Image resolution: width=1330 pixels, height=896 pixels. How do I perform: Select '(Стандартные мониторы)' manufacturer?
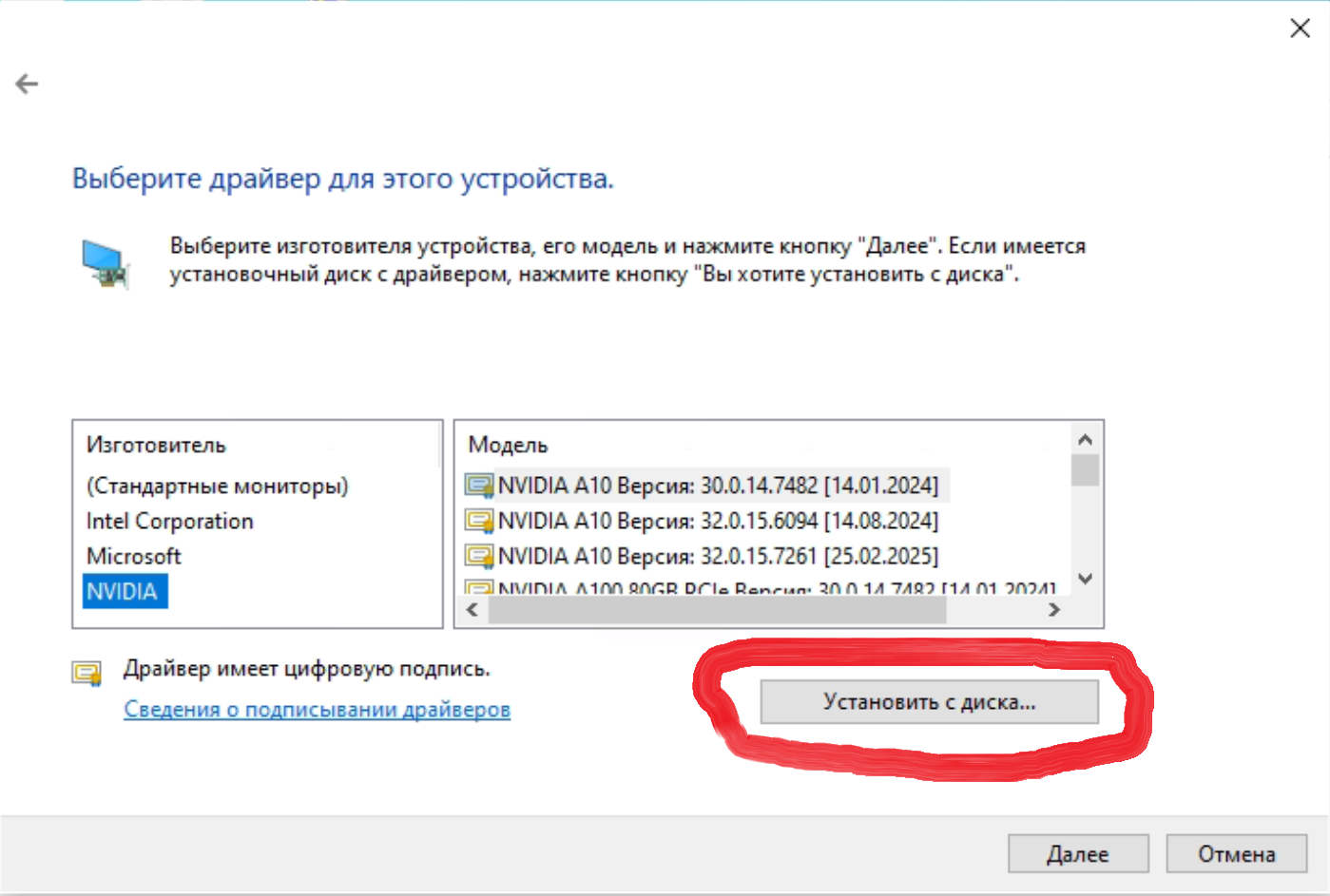[217, 486]
